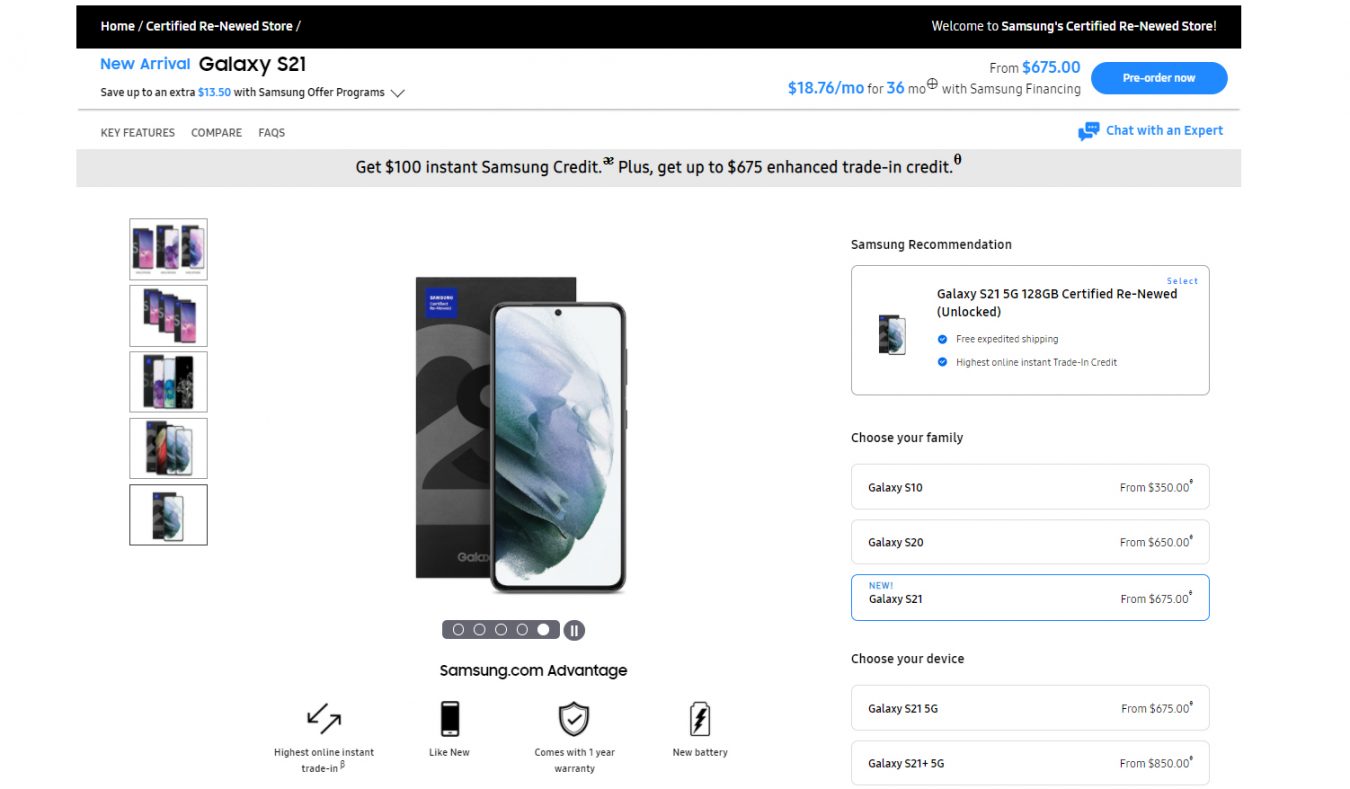This screenshot has width=1350, height=789.
Task: Click the welcome message in black header
Action: coord(1074,26)
